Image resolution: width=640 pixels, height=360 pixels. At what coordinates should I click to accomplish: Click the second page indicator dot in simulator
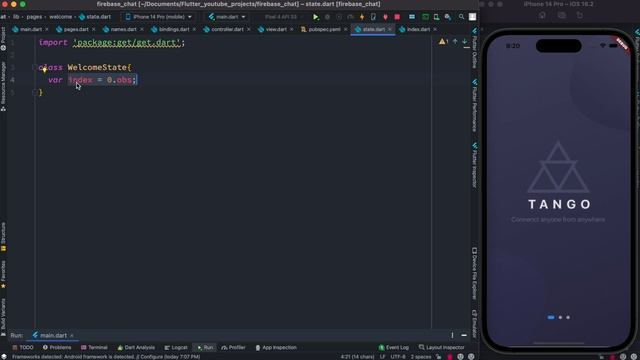(x=560, y=317)
